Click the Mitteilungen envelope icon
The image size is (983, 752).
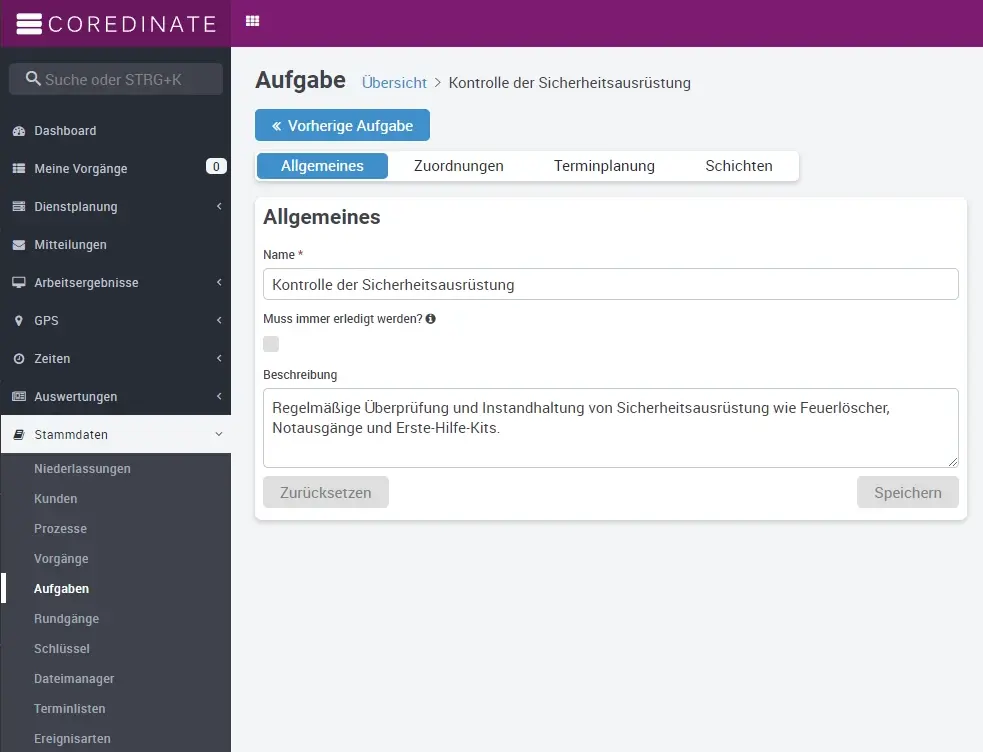[18, 245]
